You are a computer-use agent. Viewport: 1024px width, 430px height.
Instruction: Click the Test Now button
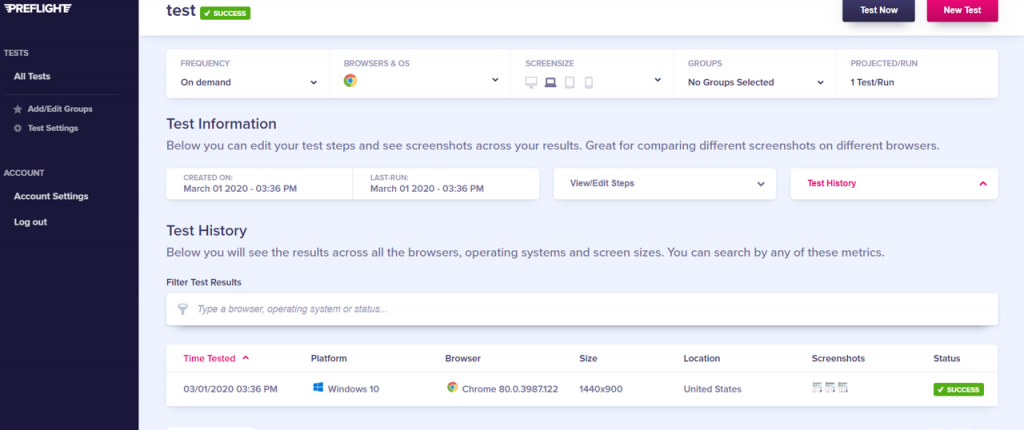click(x=878, y=10)
